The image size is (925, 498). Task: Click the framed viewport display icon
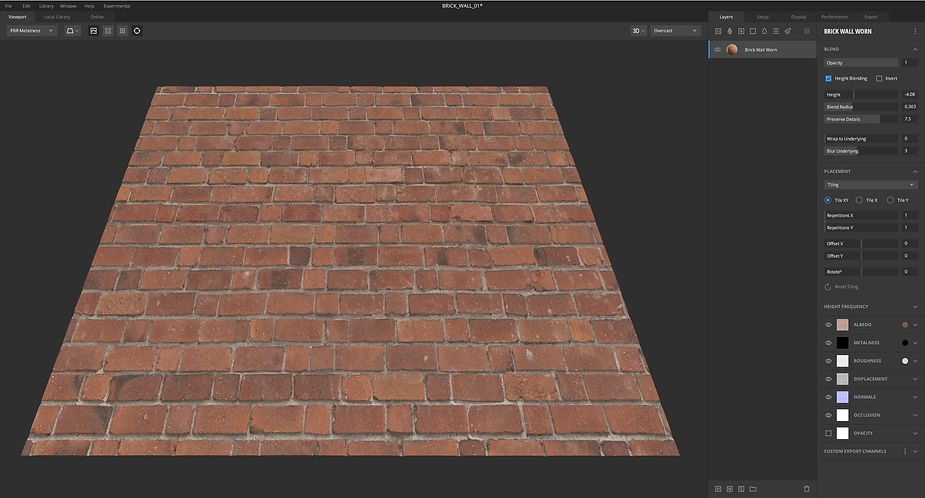point(93,31)
